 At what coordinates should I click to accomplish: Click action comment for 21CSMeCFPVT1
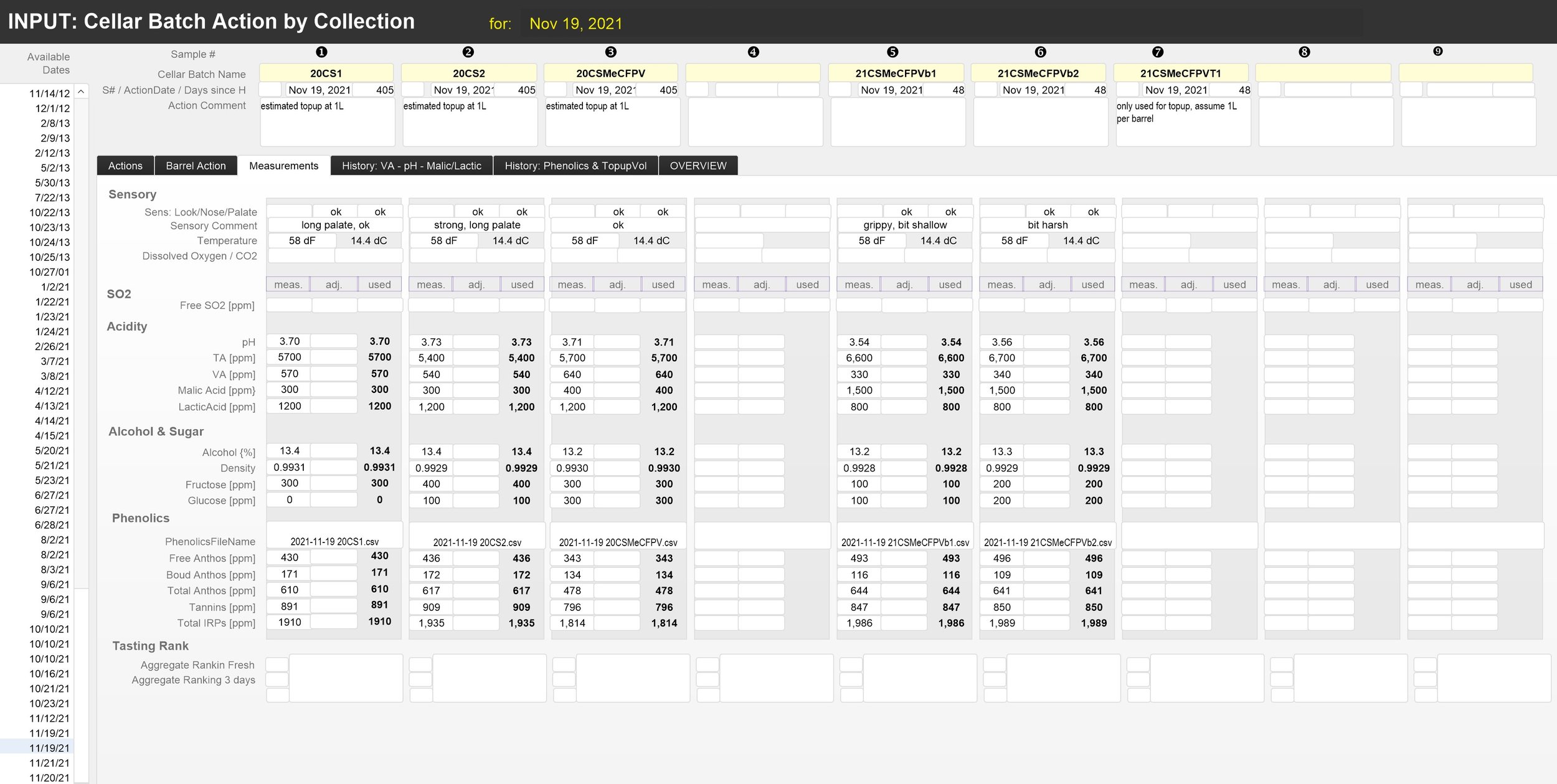point(1183,122)
